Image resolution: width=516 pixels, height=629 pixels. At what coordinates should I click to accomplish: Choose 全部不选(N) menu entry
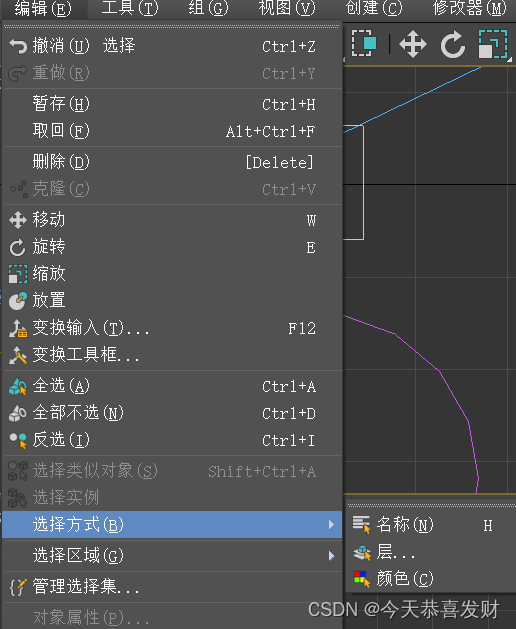(x=172, y=413)
